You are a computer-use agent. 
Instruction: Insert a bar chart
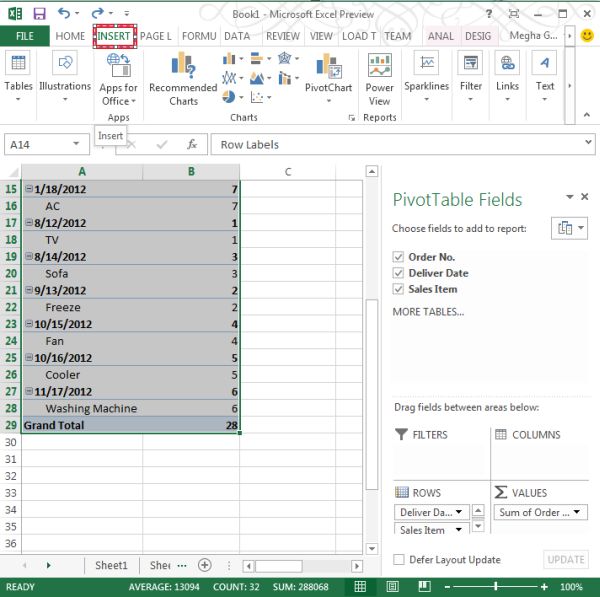(x=257, y=59)
